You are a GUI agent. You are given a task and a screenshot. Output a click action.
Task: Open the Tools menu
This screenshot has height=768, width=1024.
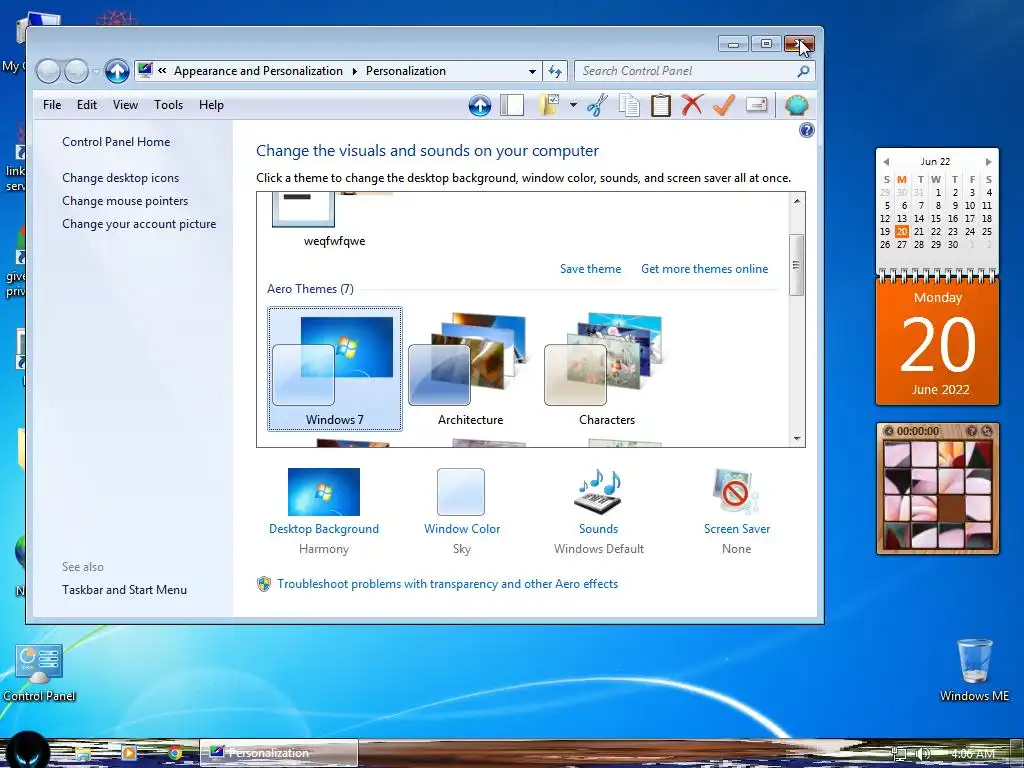click(168, 104)
